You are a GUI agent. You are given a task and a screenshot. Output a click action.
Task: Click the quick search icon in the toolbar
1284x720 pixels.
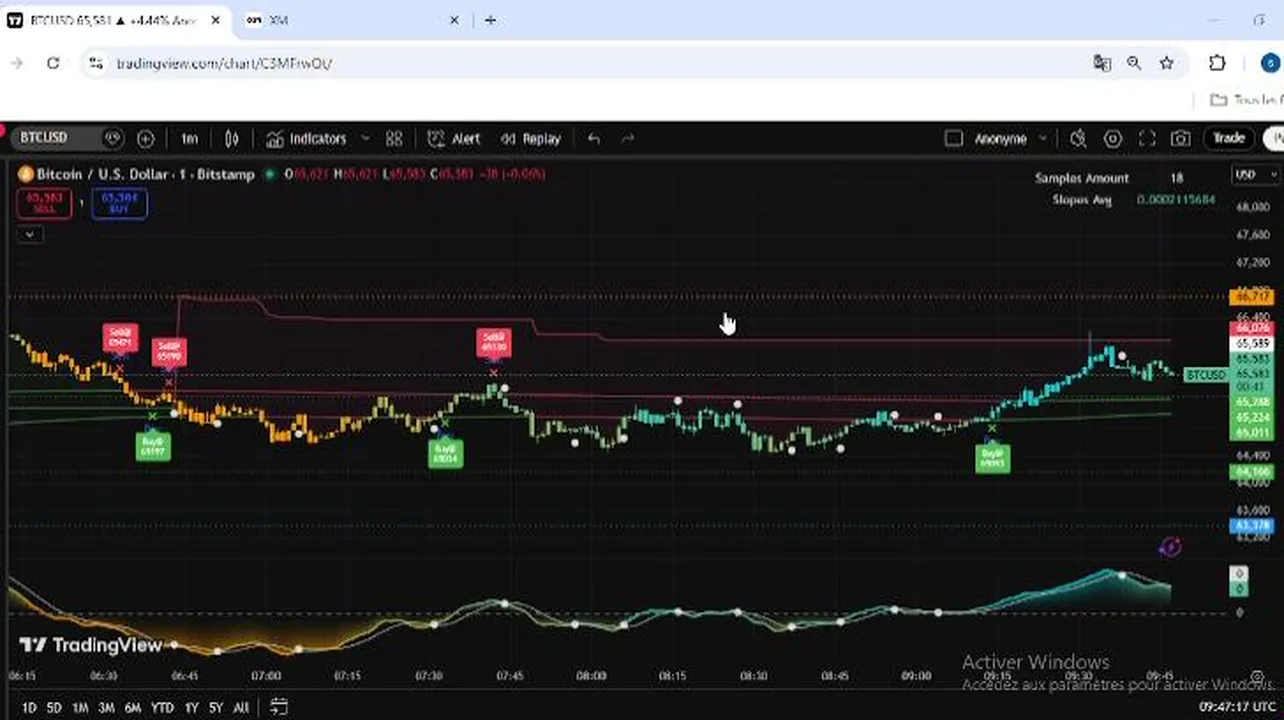pyautogui.click(x=1079, y=139)
